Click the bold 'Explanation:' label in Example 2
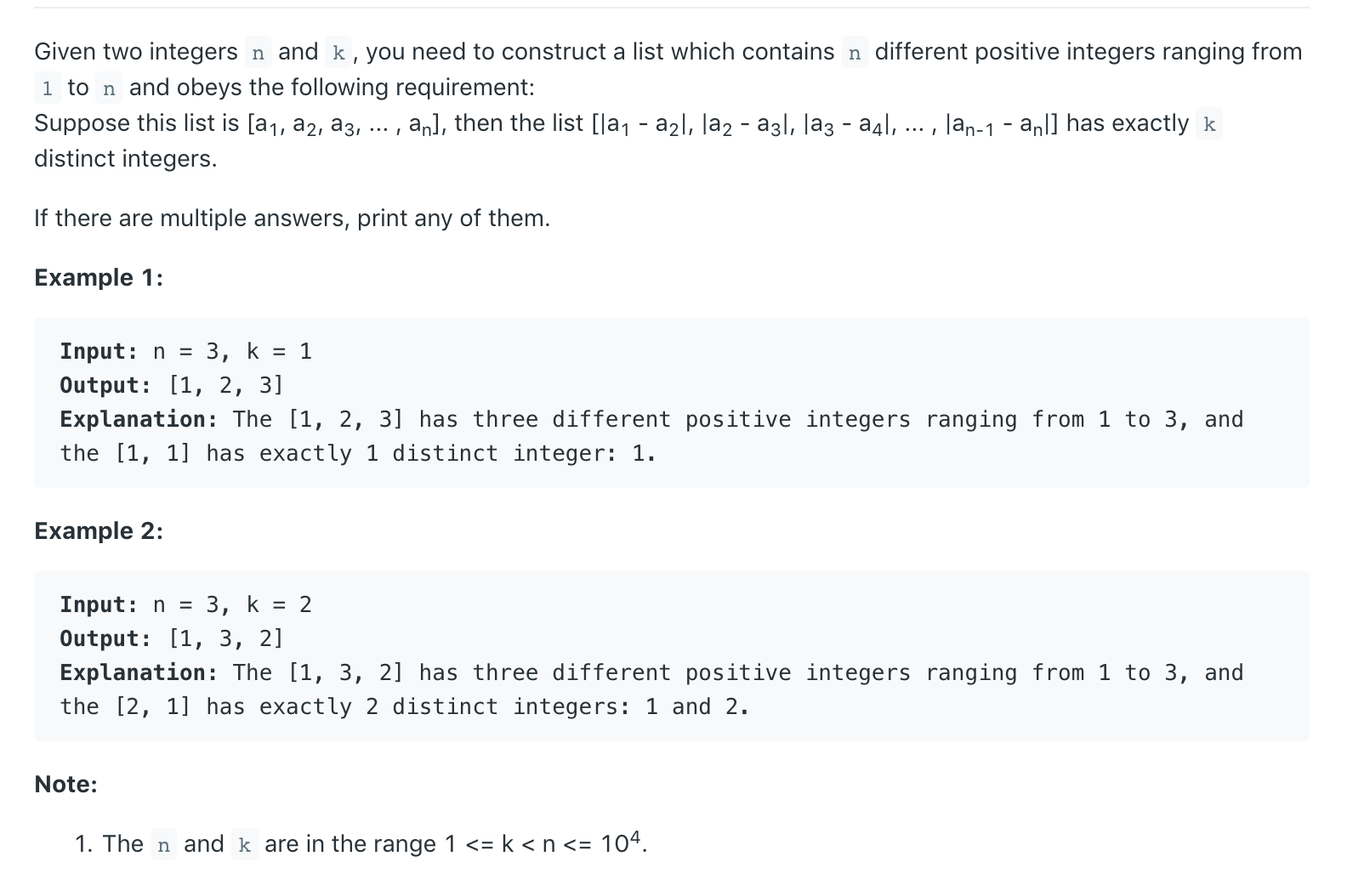 pos(139,672)
